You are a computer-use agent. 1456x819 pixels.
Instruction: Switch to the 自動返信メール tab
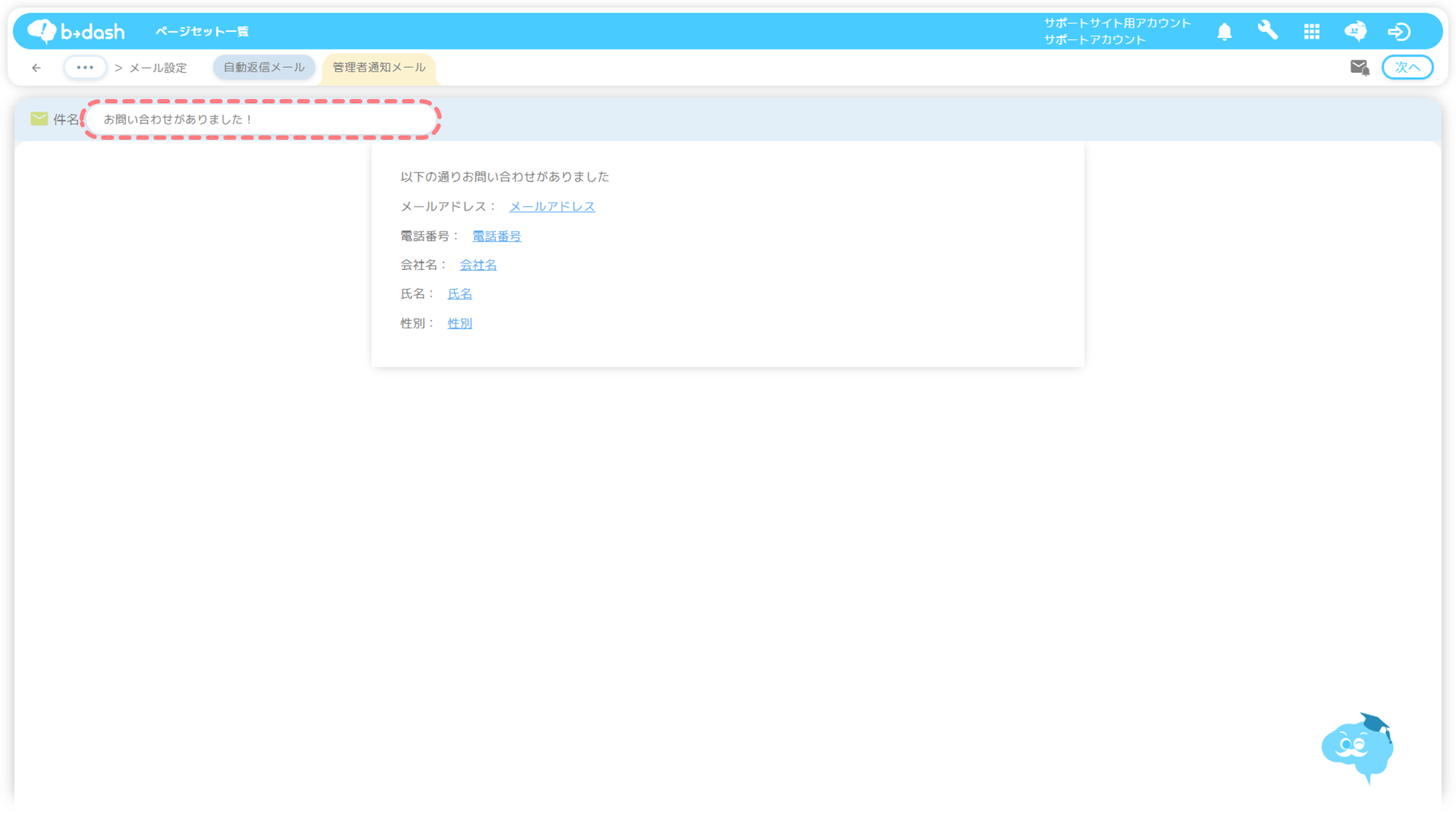point(264,68)
